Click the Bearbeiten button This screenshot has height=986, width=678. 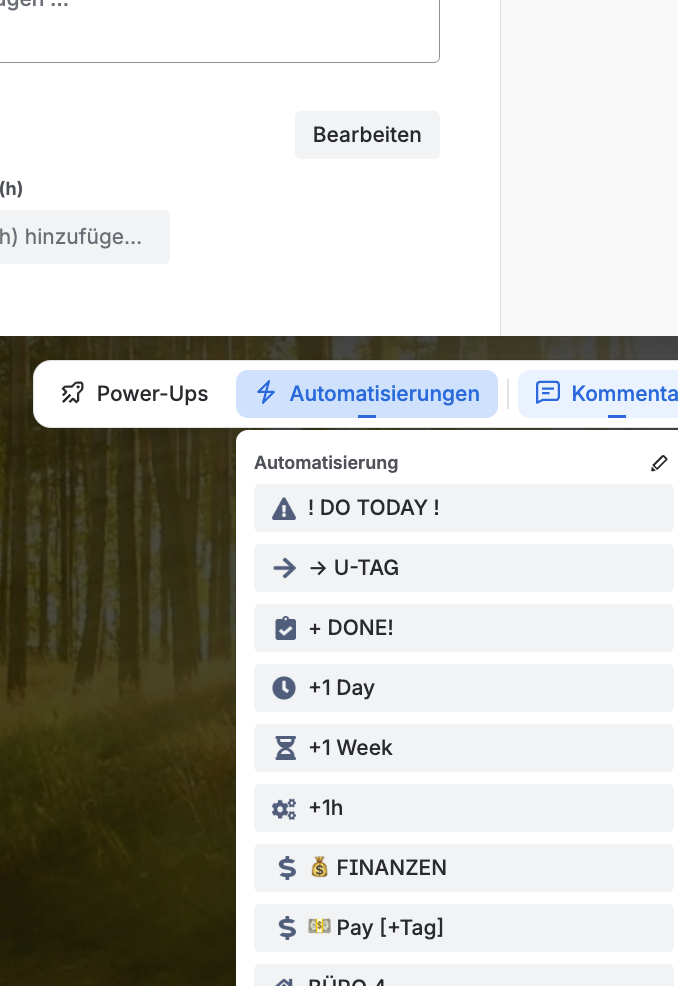click(367, 135)
